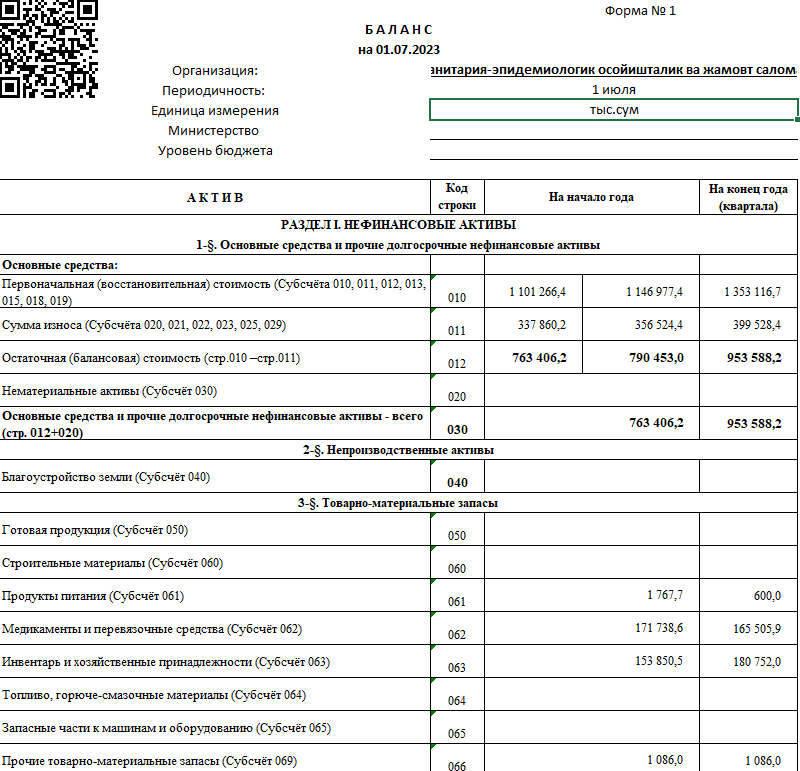Screen dimensions: 800x771
Task: Click cell with value 1 146 977,4
Action: 641,291
